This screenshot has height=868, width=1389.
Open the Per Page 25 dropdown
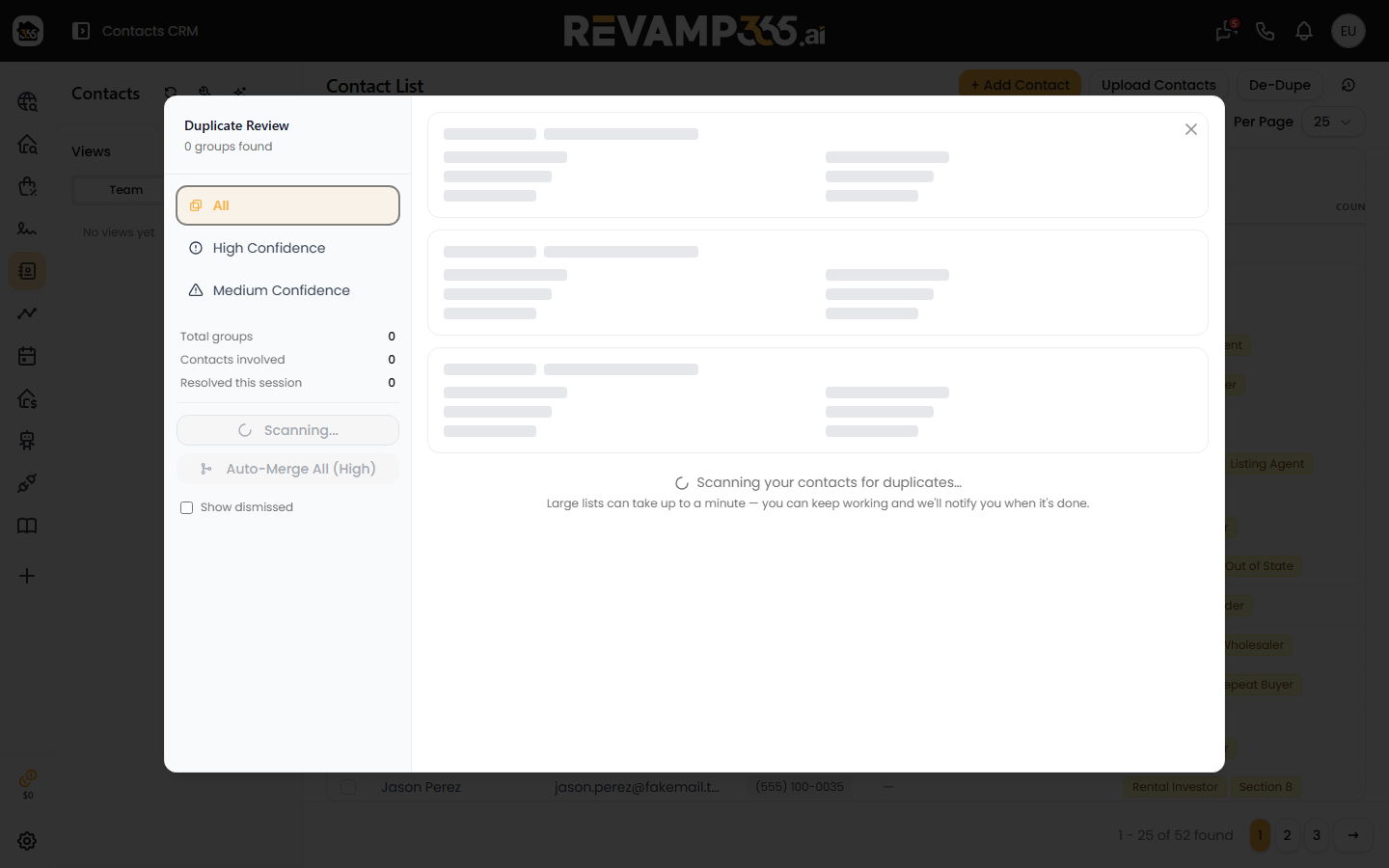[1333, 122]
